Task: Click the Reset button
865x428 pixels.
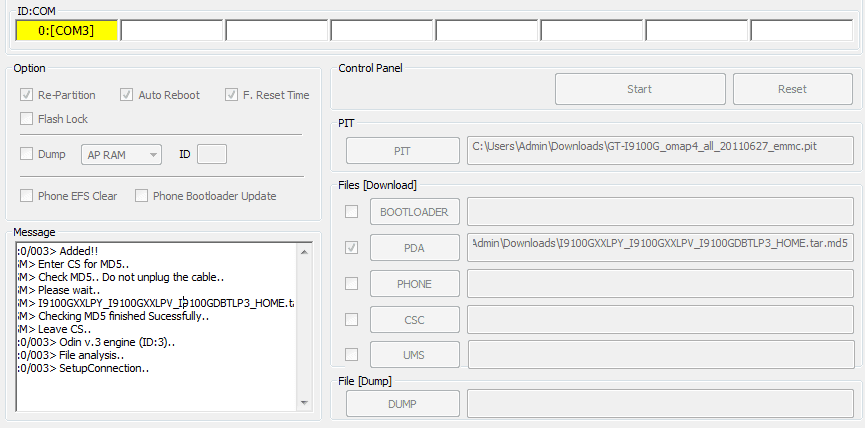Action: [793, 89]
